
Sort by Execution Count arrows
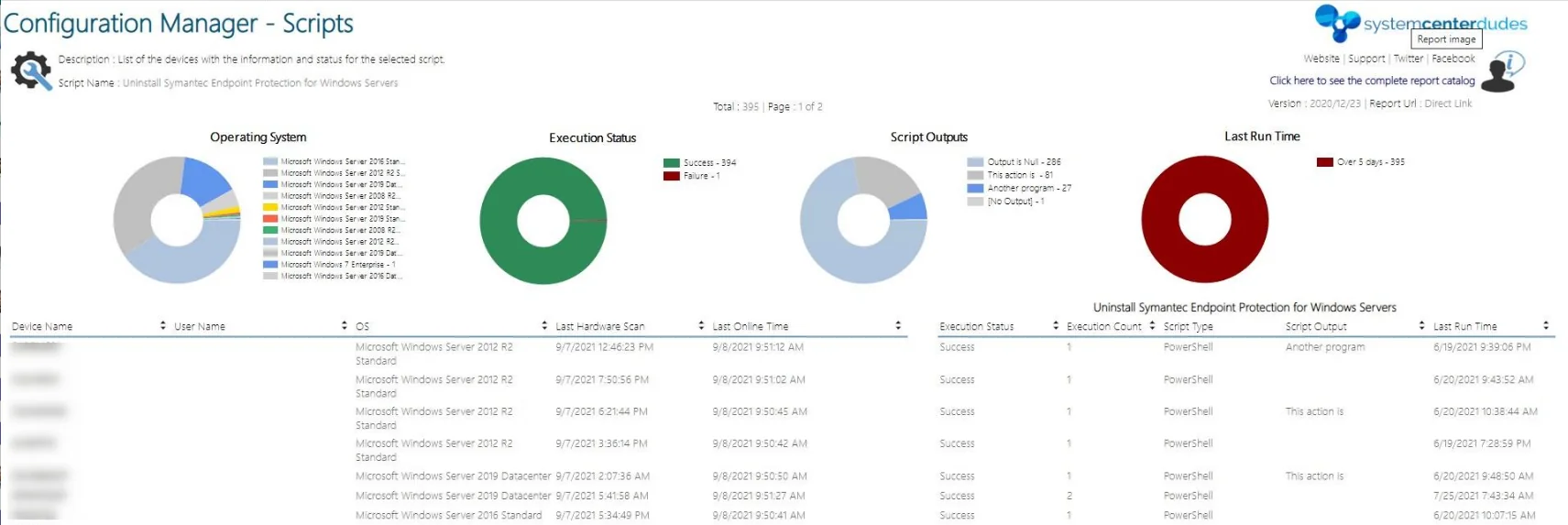[x=1152, y=325]
